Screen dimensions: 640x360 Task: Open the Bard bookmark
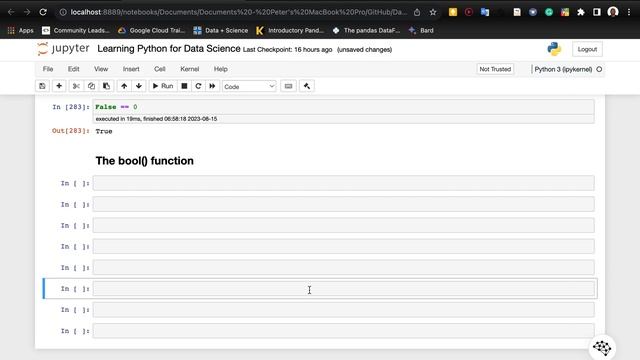click(421, 30)
